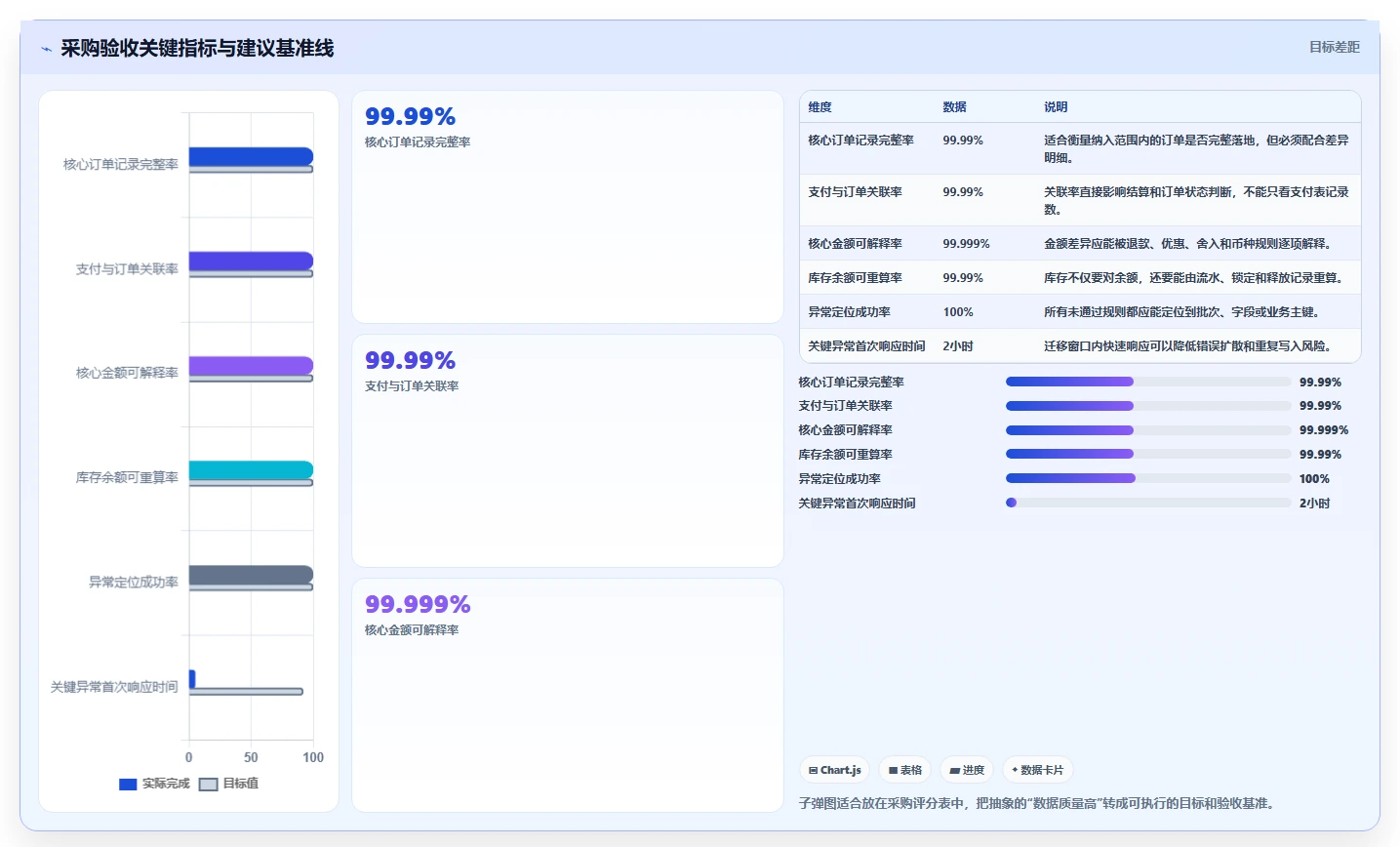Click the 说明 column header
Image resolution: width=1400 pixels, height=847 pixels.
pyautogui.click(x=1056, y=106)
